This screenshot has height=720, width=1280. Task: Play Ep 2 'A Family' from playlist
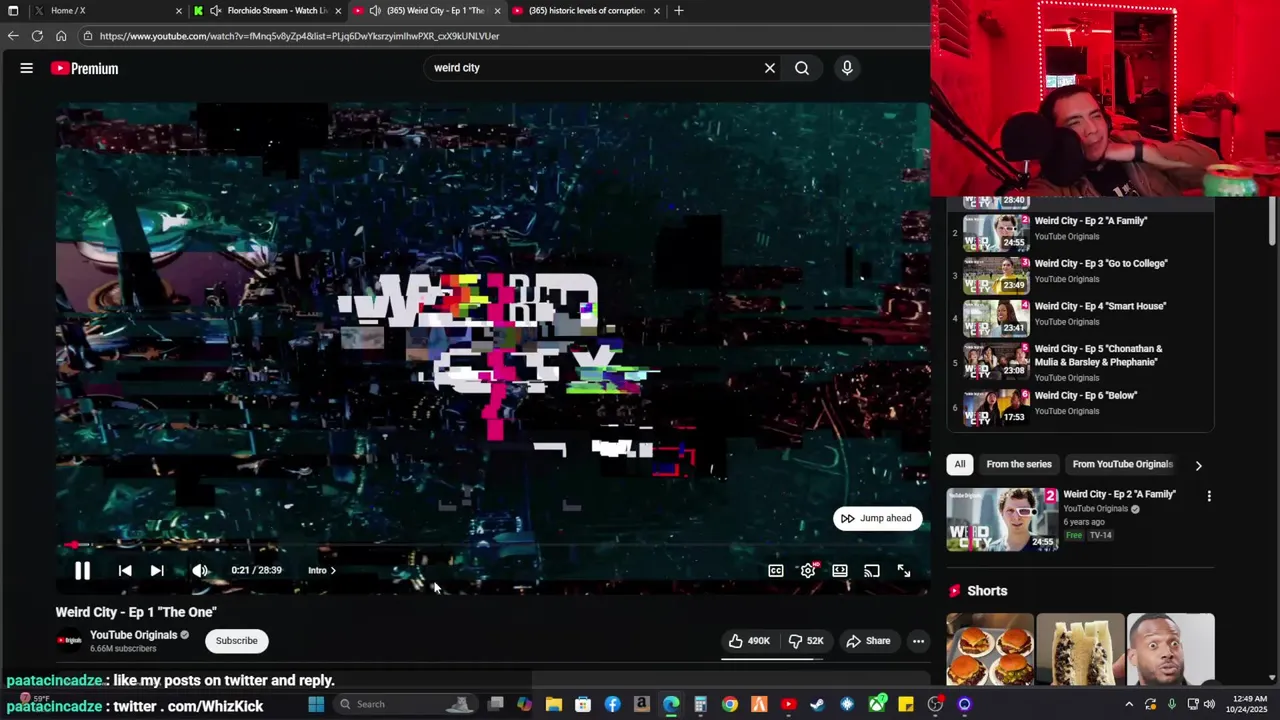(1080, 231)
